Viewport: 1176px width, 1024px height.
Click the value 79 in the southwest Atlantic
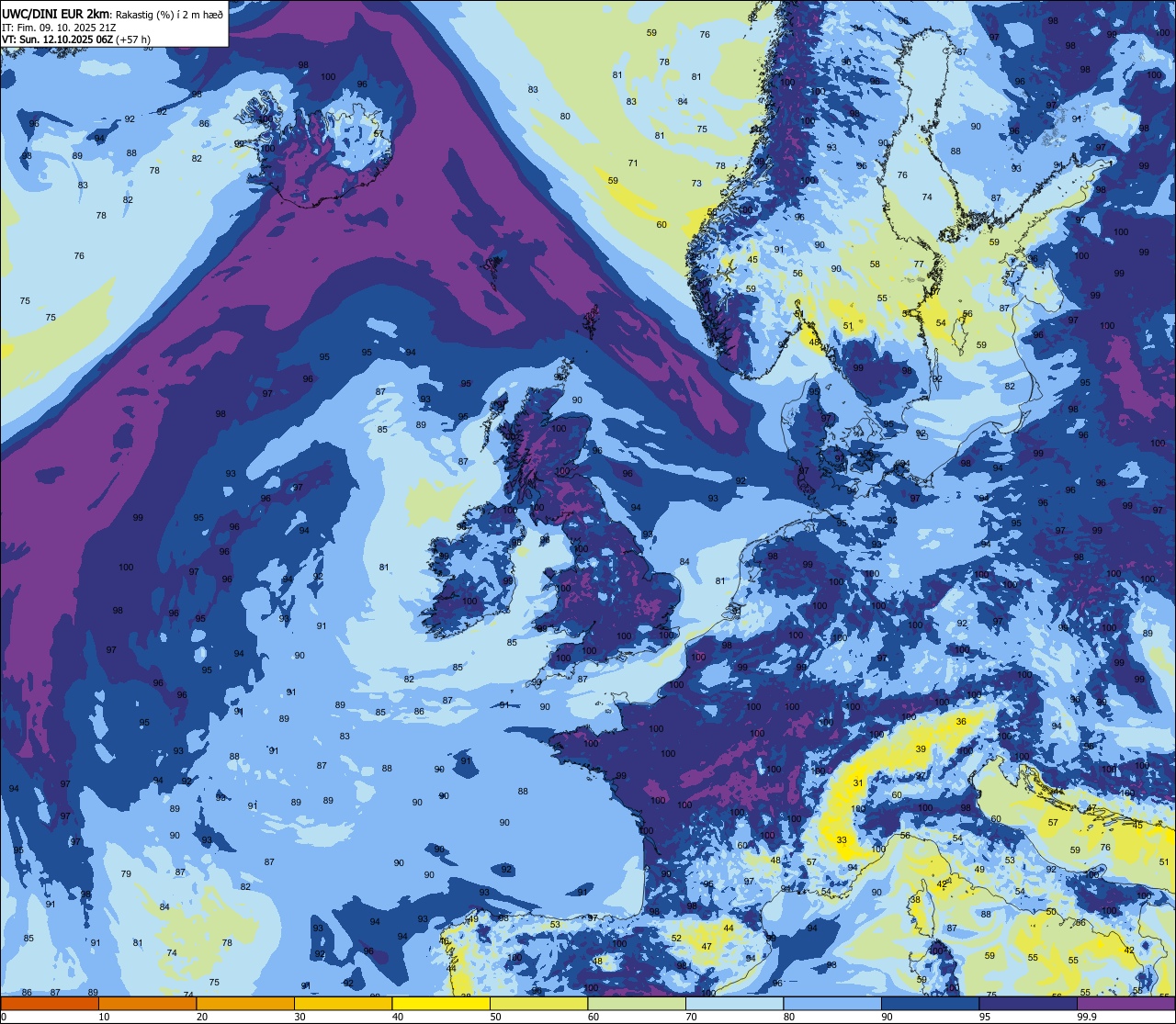point(126,874)
